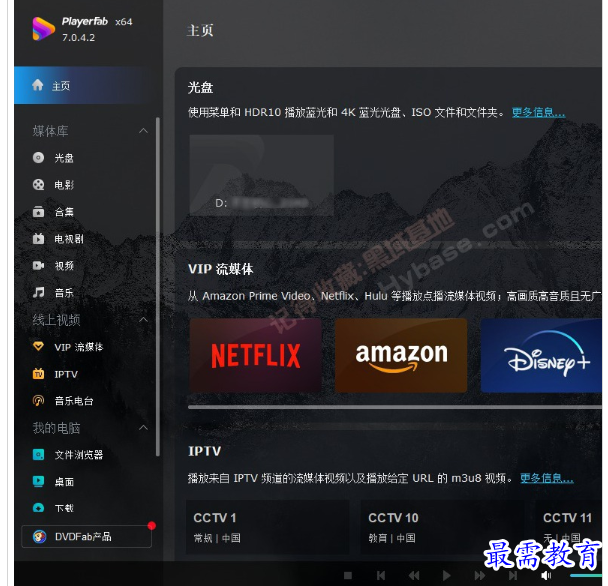Click the home icon in sidebar
This screenshot has height=586, width=608.
point(38,85)
